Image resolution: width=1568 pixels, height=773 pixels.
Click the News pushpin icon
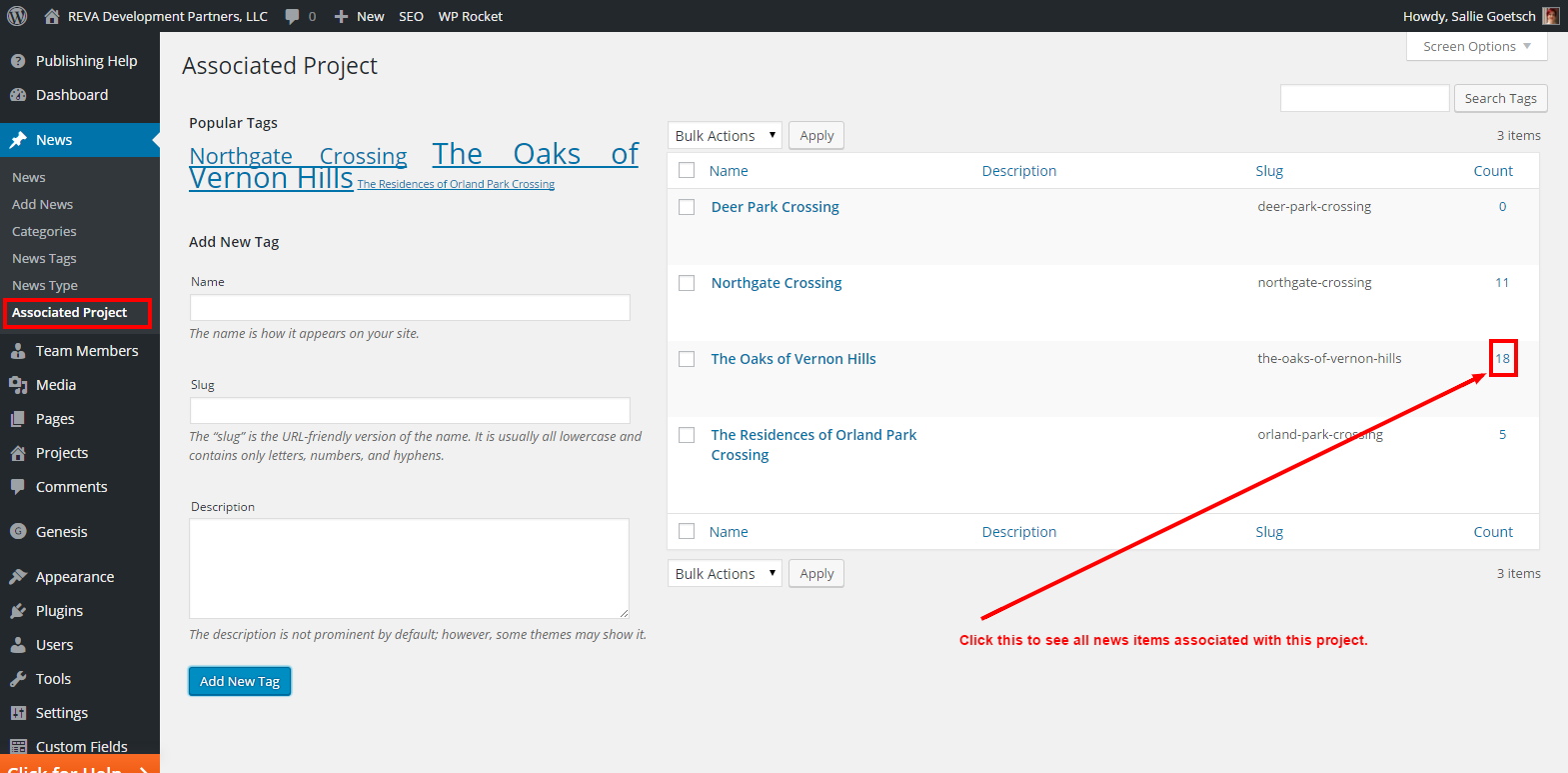(18, 140)
